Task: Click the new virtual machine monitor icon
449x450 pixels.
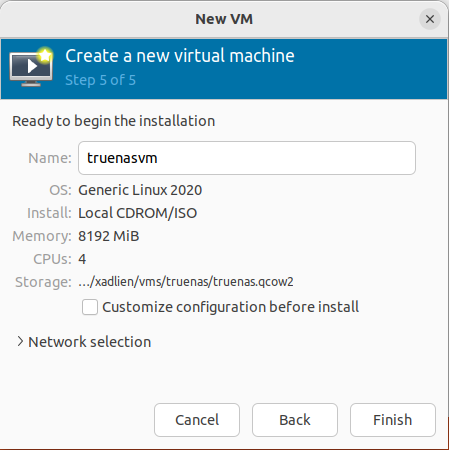Action: [x=31, y=68]
